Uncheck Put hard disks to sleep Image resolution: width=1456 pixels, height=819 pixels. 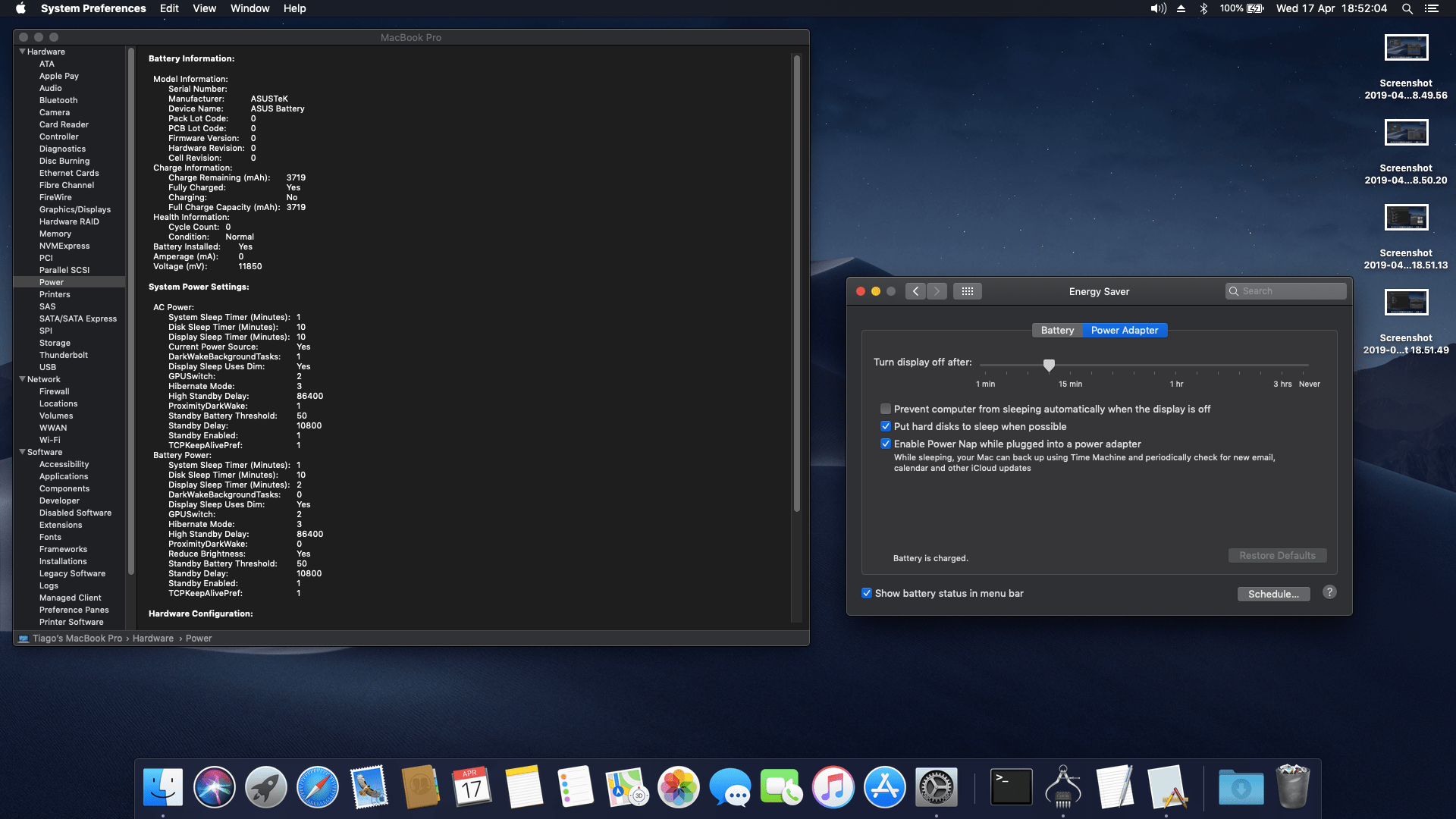click(885, 426)
